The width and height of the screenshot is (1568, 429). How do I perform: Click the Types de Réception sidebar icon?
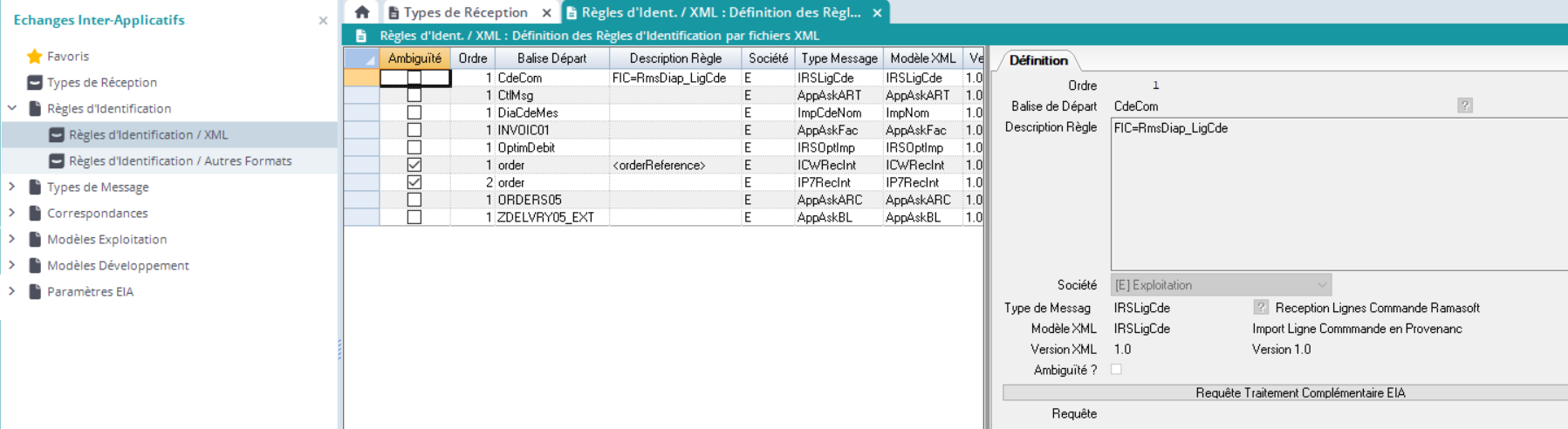[x=35, y=83]
